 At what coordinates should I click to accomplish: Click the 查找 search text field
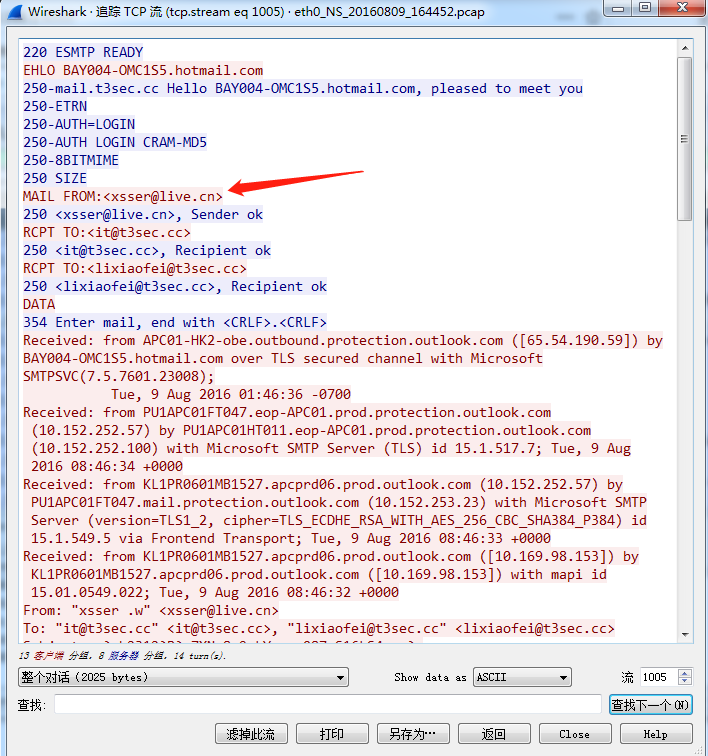click(327, 704)
